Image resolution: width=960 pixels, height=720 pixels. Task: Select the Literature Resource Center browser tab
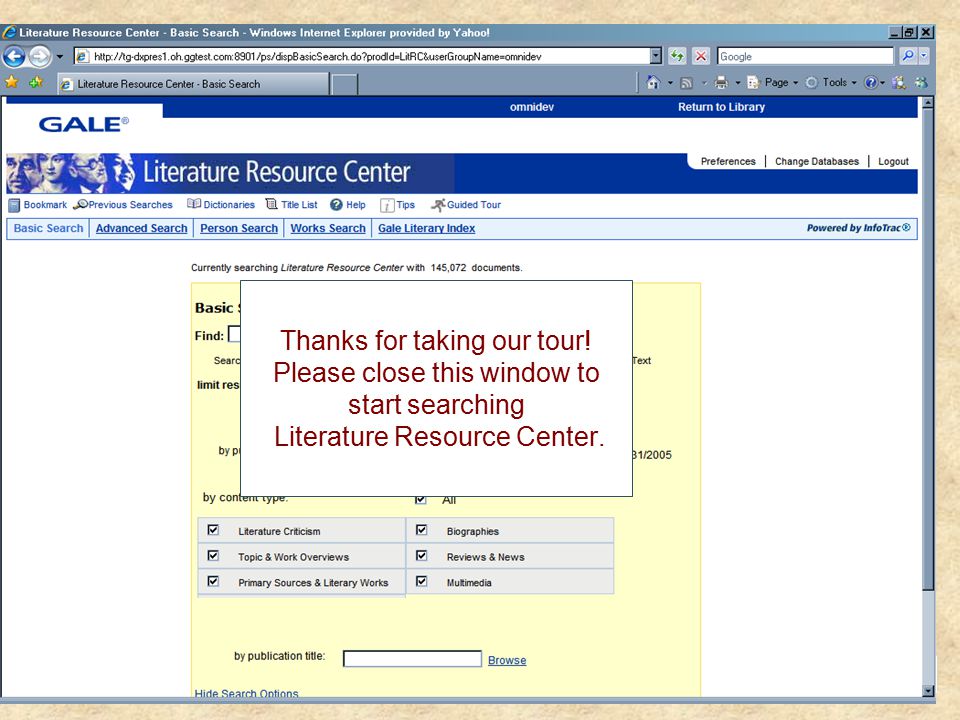point(193,84)
